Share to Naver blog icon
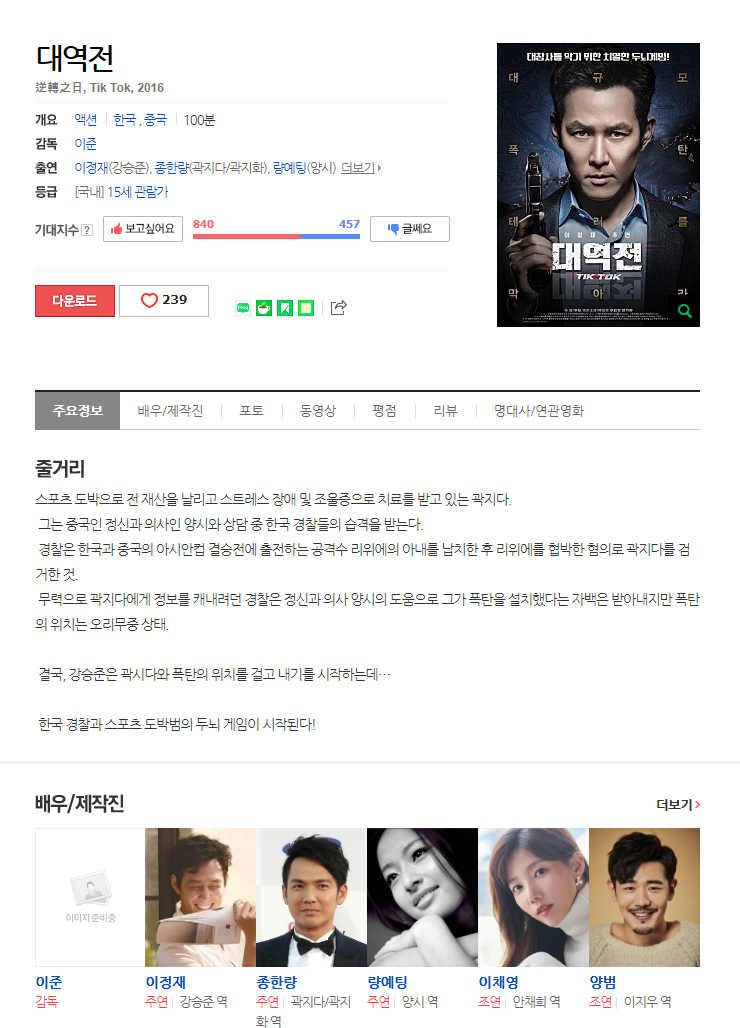740x1028 pixels. [243, 307]
